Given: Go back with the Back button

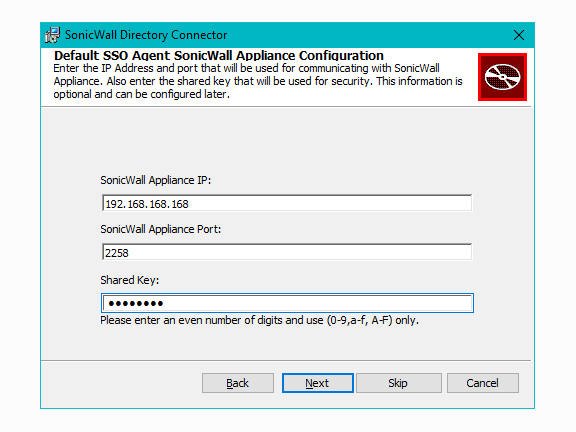Looking at the screenshot, I should (x=238, y=383).
